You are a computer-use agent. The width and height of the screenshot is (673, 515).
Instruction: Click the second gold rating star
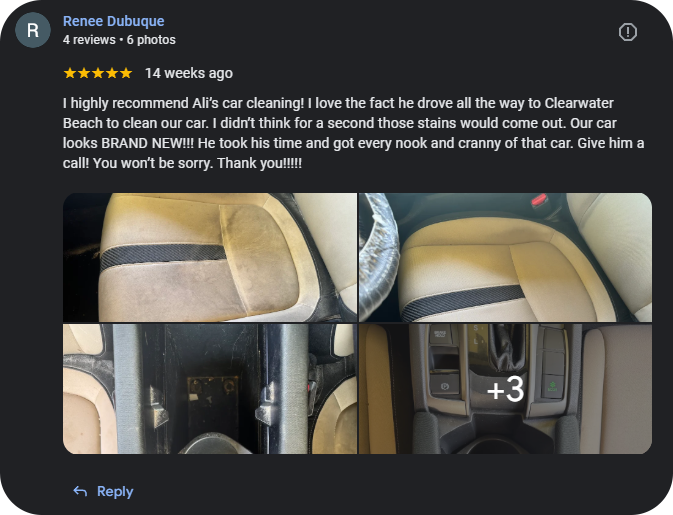tap(84, 73)
